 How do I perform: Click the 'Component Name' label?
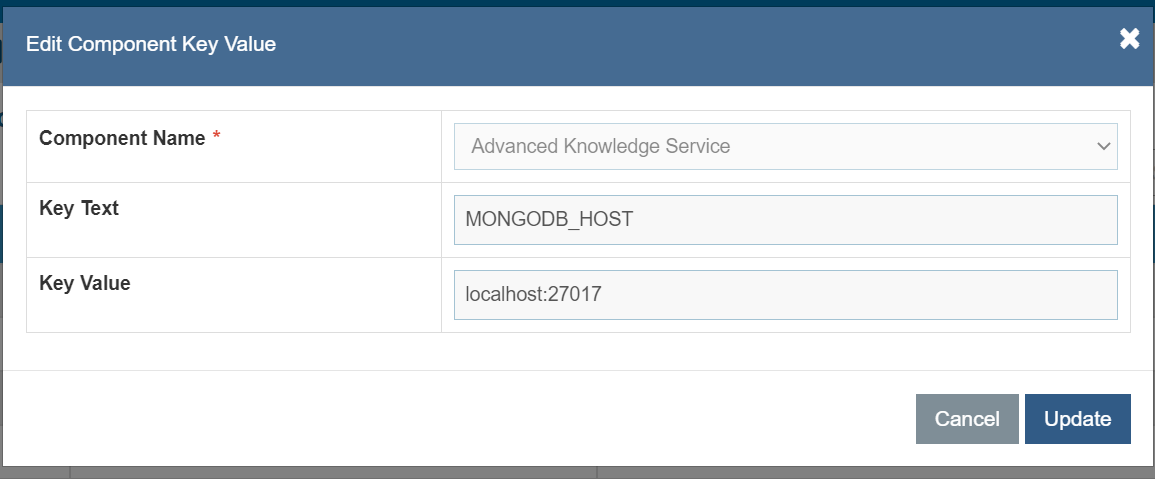pyautogui.click(x=122, y=139)
